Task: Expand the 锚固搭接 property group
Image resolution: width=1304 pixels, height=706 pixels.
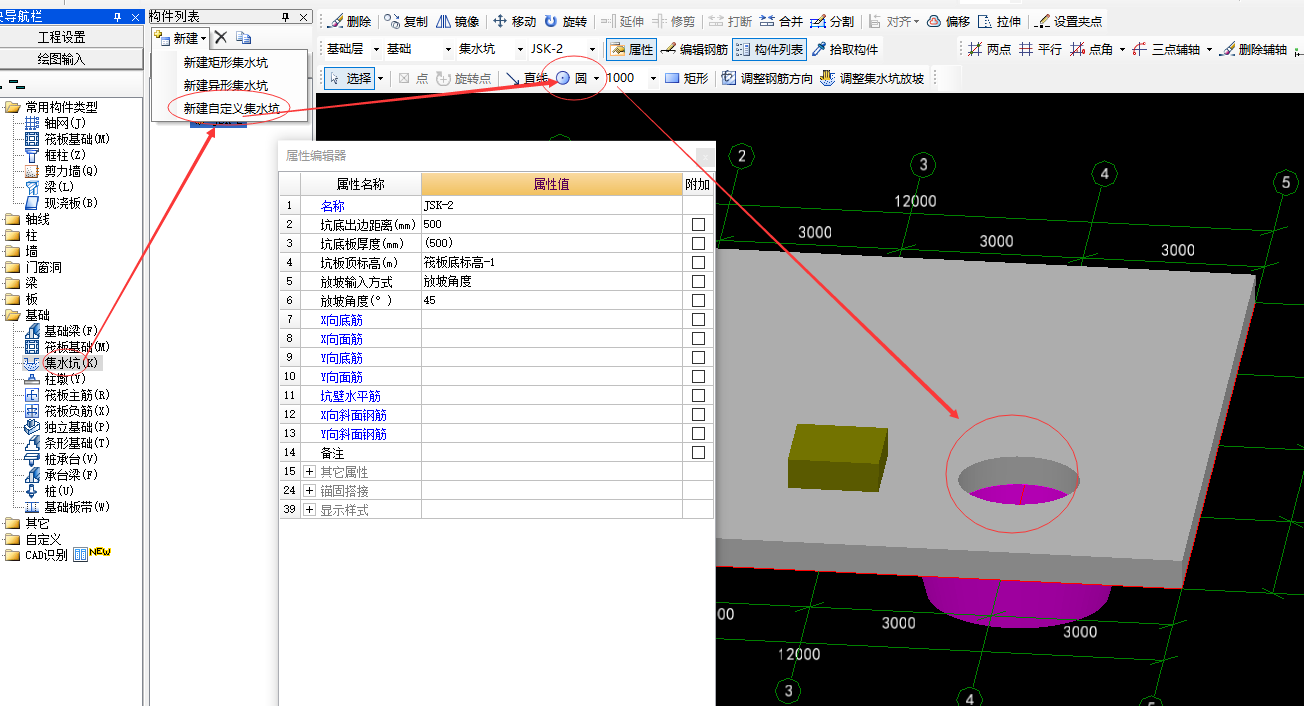Action: point(309,491)
